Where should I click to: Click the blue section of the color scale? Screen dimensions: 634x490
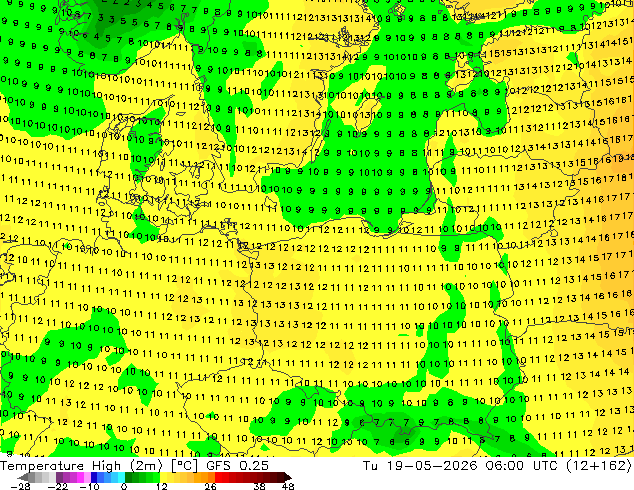point(107,477)
